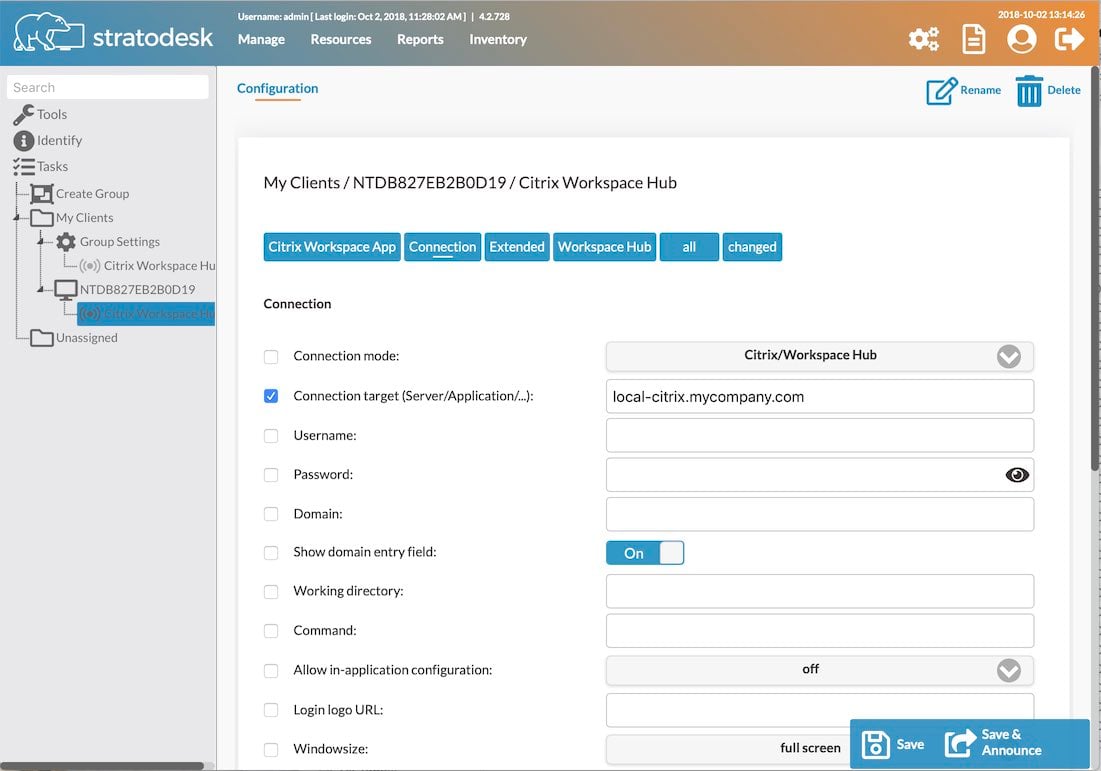Click the sidebar Search field

tap(107, 88)
